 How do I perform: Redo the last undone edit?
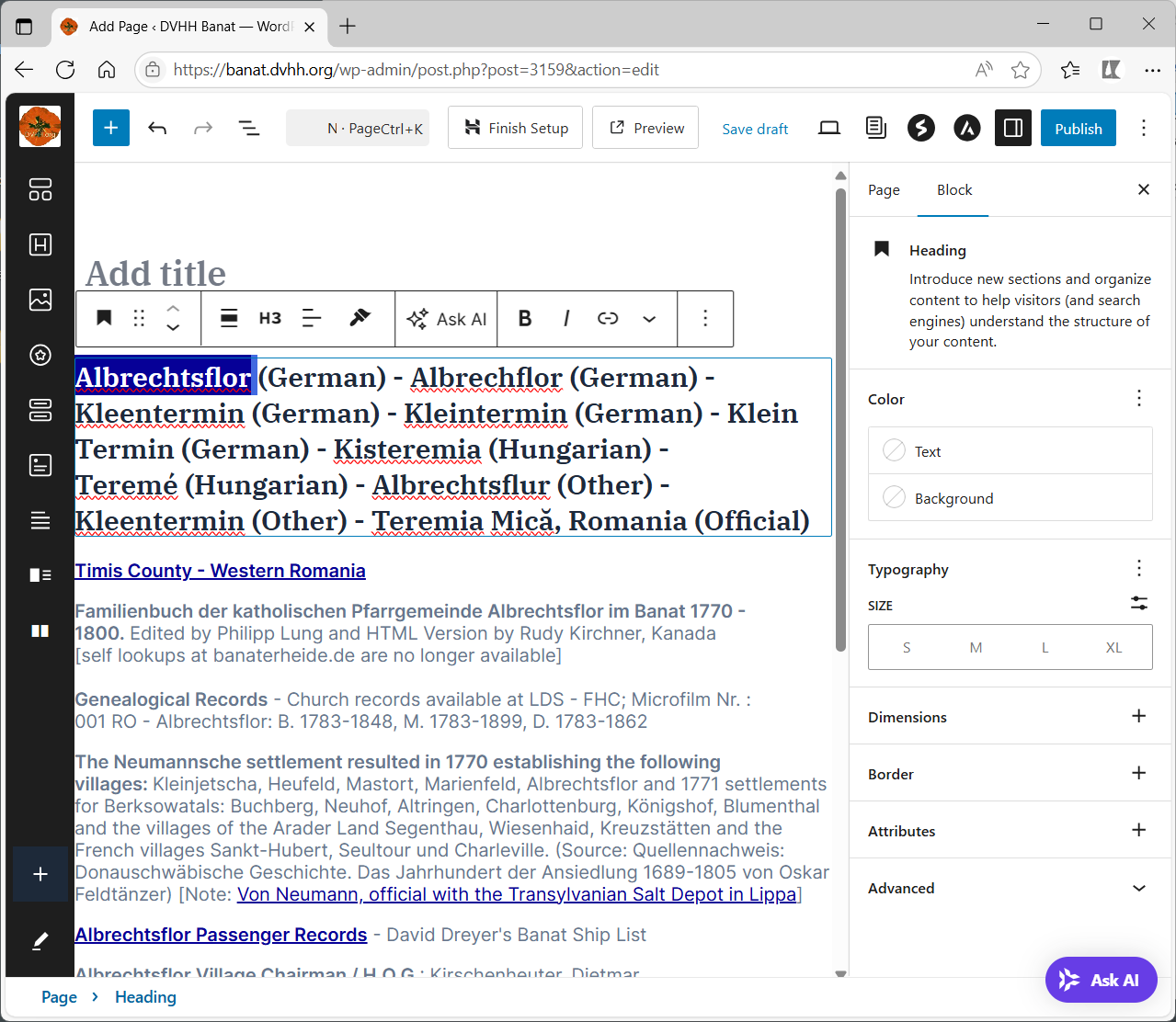(203, 128)
